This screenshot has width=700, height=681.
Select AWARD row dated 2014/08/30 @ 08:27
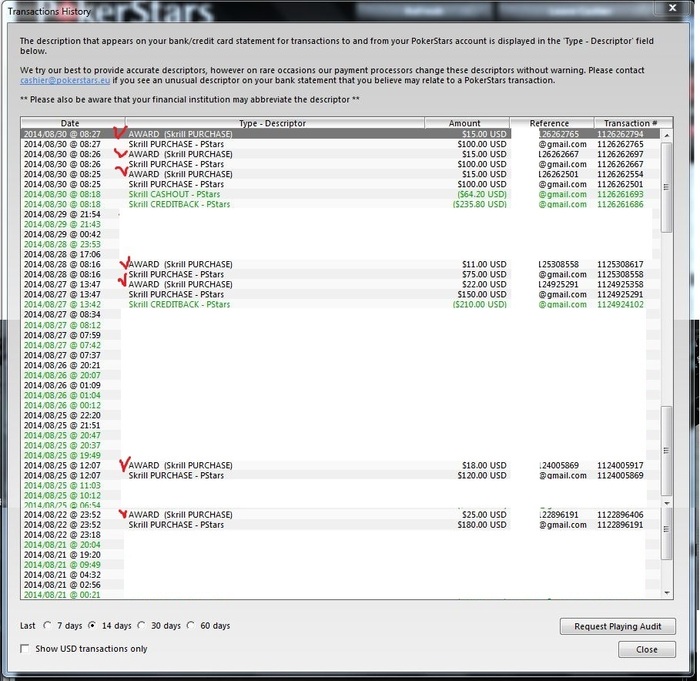(340, 134)
